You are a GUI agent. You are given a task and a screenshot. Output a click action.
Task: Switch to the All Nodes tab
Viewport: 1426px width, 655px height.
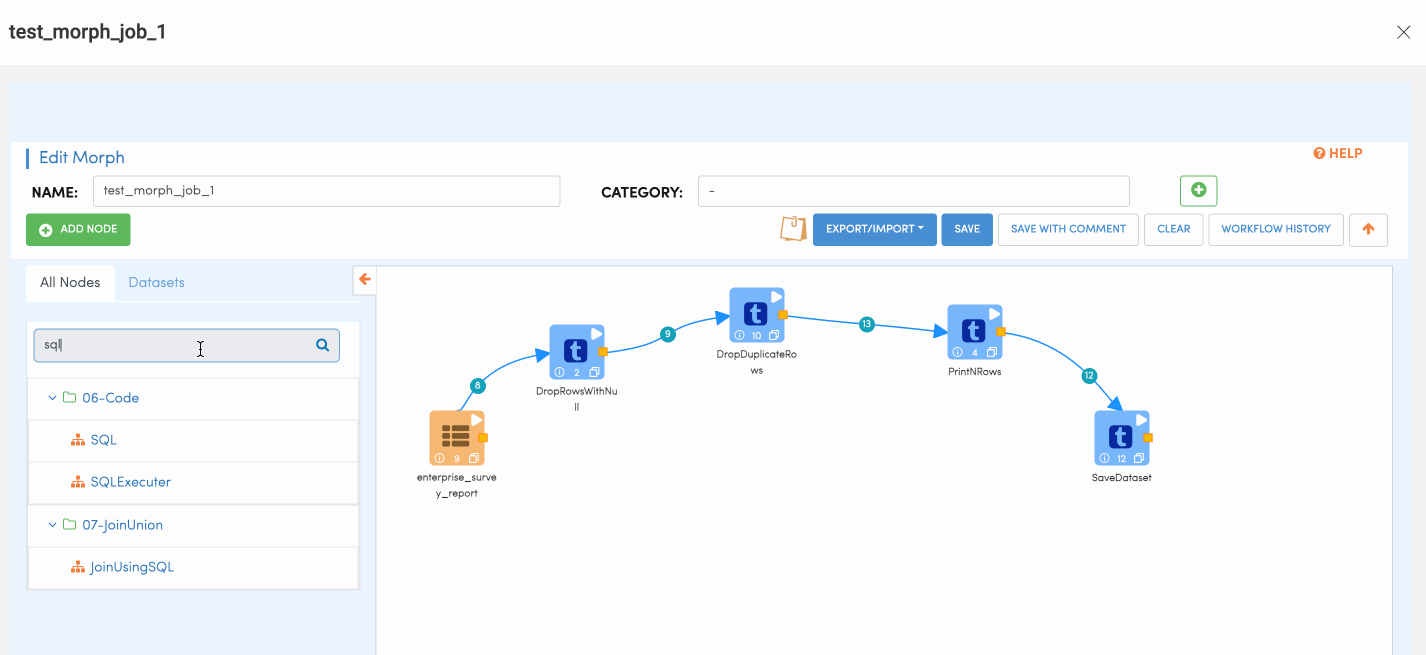(70, 282)
